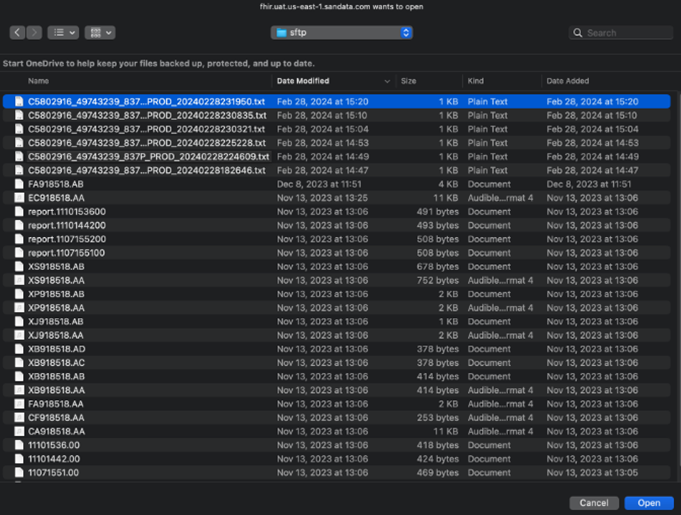Viewport: 681px width, 515px height.
Task: Open the list view options dropdown
Action: point(63,33)
